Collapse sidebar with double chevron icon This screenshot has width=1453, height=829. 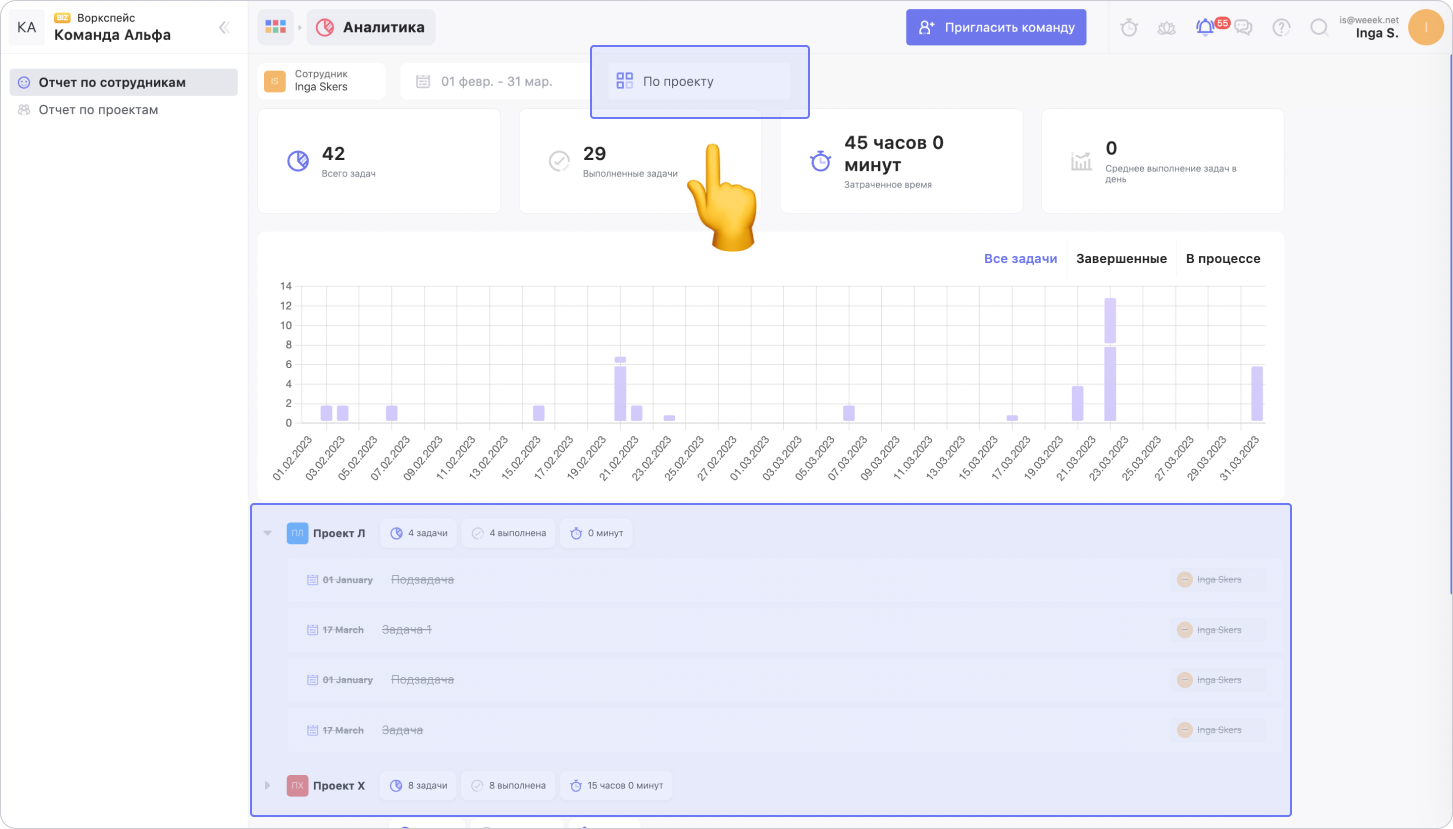pyautogui.click(x=224, y=28)
